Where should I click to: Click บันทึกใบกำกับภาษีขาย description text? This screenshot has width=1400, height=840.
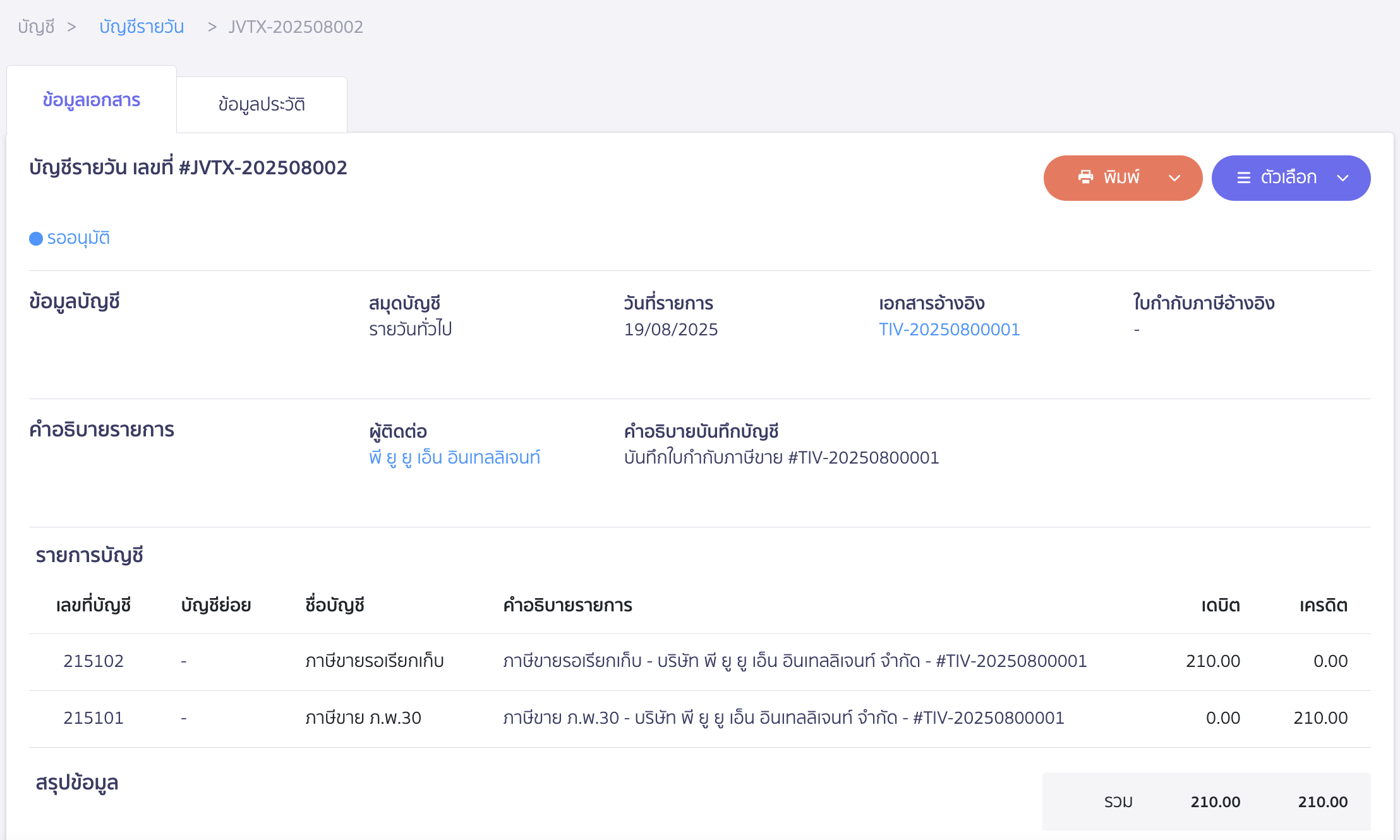[781, 457]
